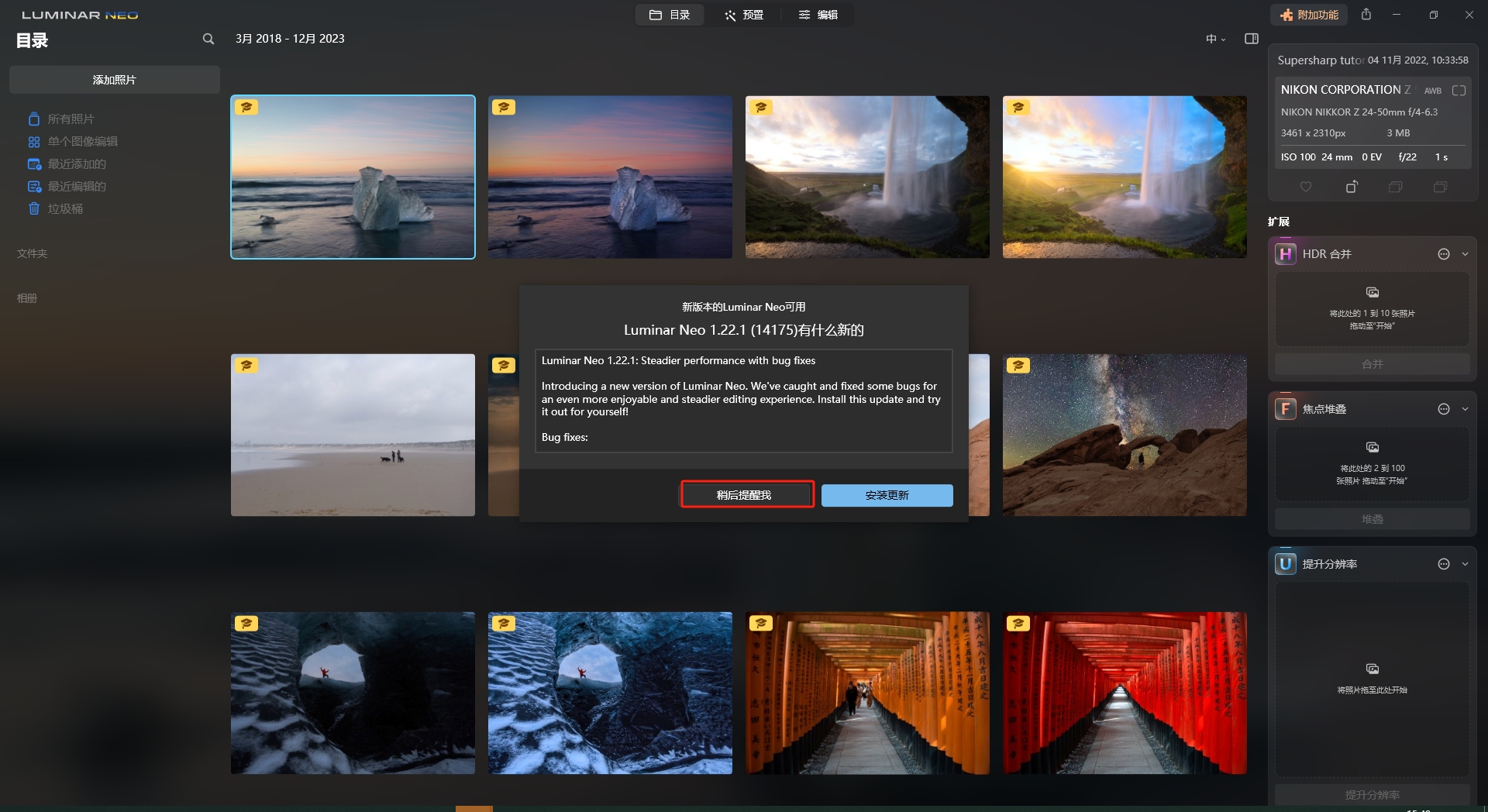Click tutorial badge on red torii photo
This screenshot has width=1488, height=812.
pos(1018,623)
